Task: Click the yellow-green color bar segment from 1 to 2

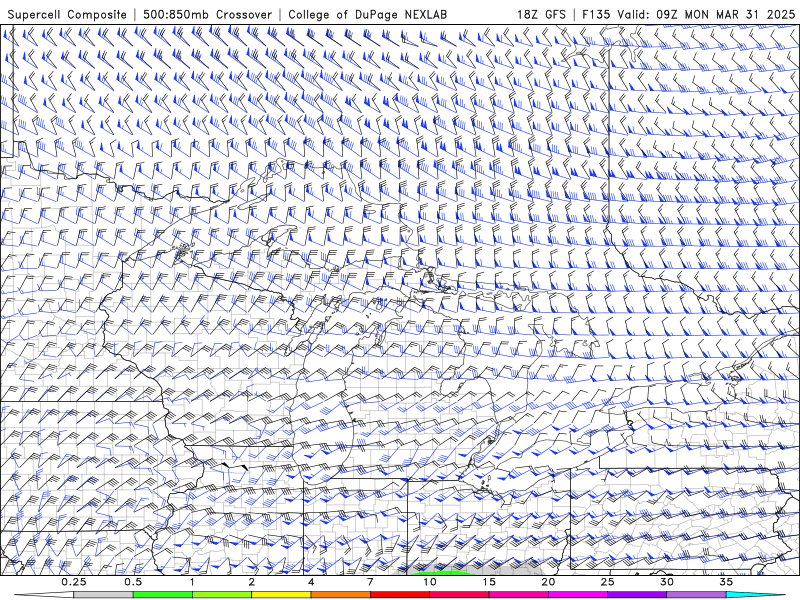Action: (x=222, y=595)
